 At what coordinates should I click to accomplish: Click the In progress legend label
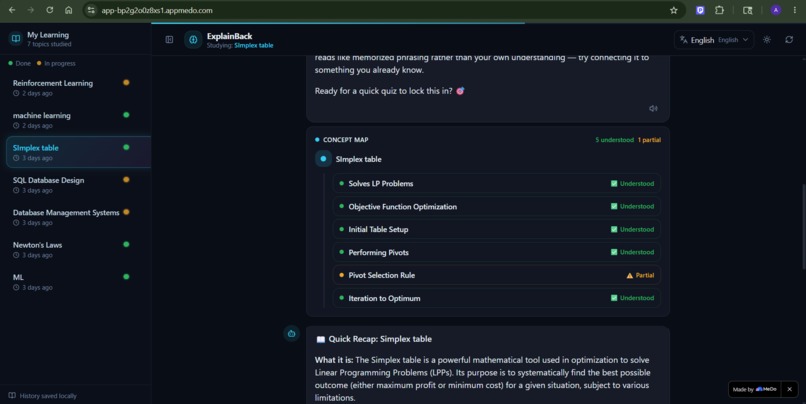click(60, 63)
